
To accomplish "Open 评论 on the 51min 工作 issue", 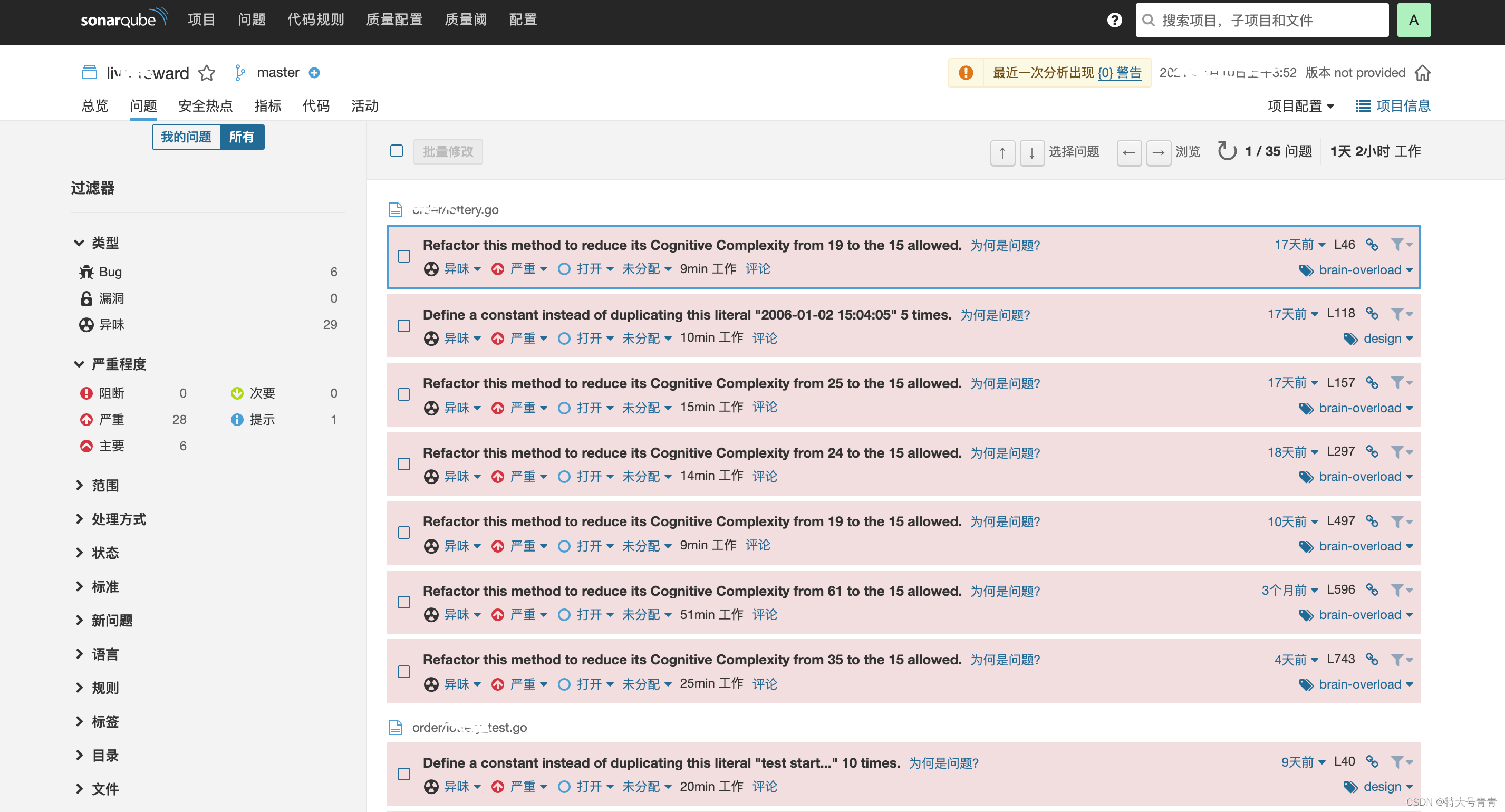I will [x=764, y=615].
